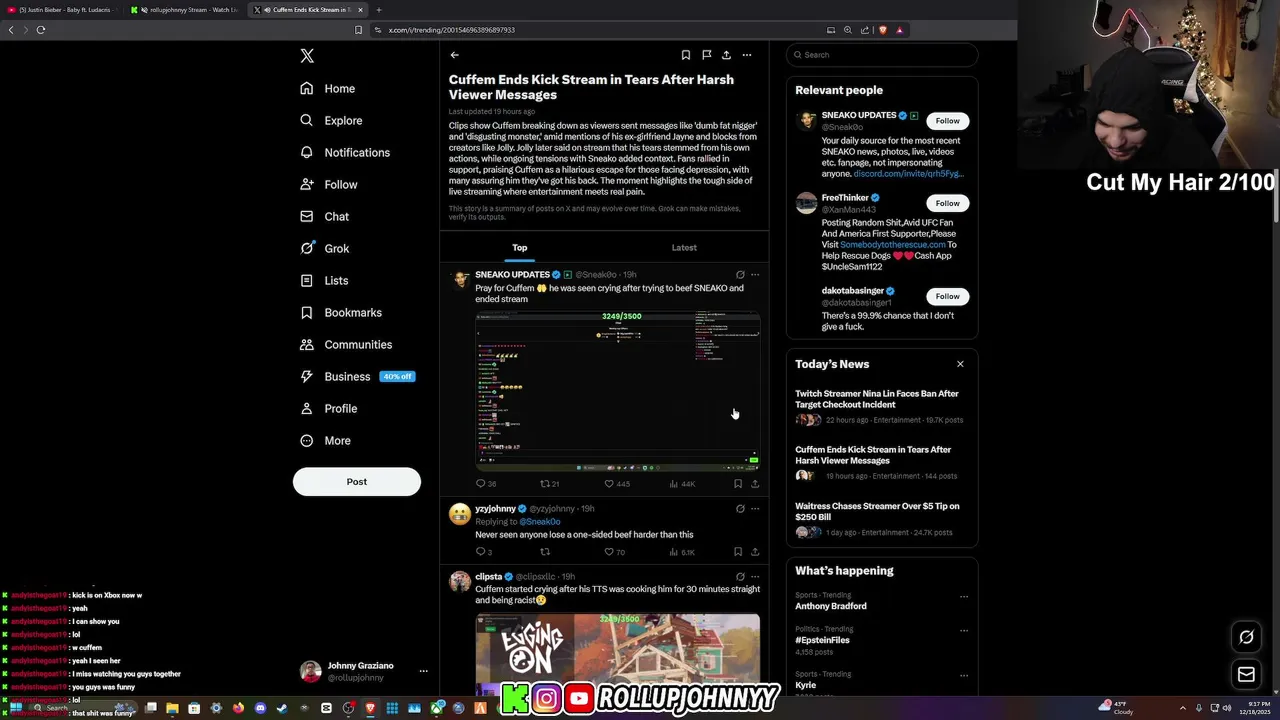Bookmark the trending story in header
Image resolution: width=1280 pixels, height=720 pixels.
(x=685, y=55)
